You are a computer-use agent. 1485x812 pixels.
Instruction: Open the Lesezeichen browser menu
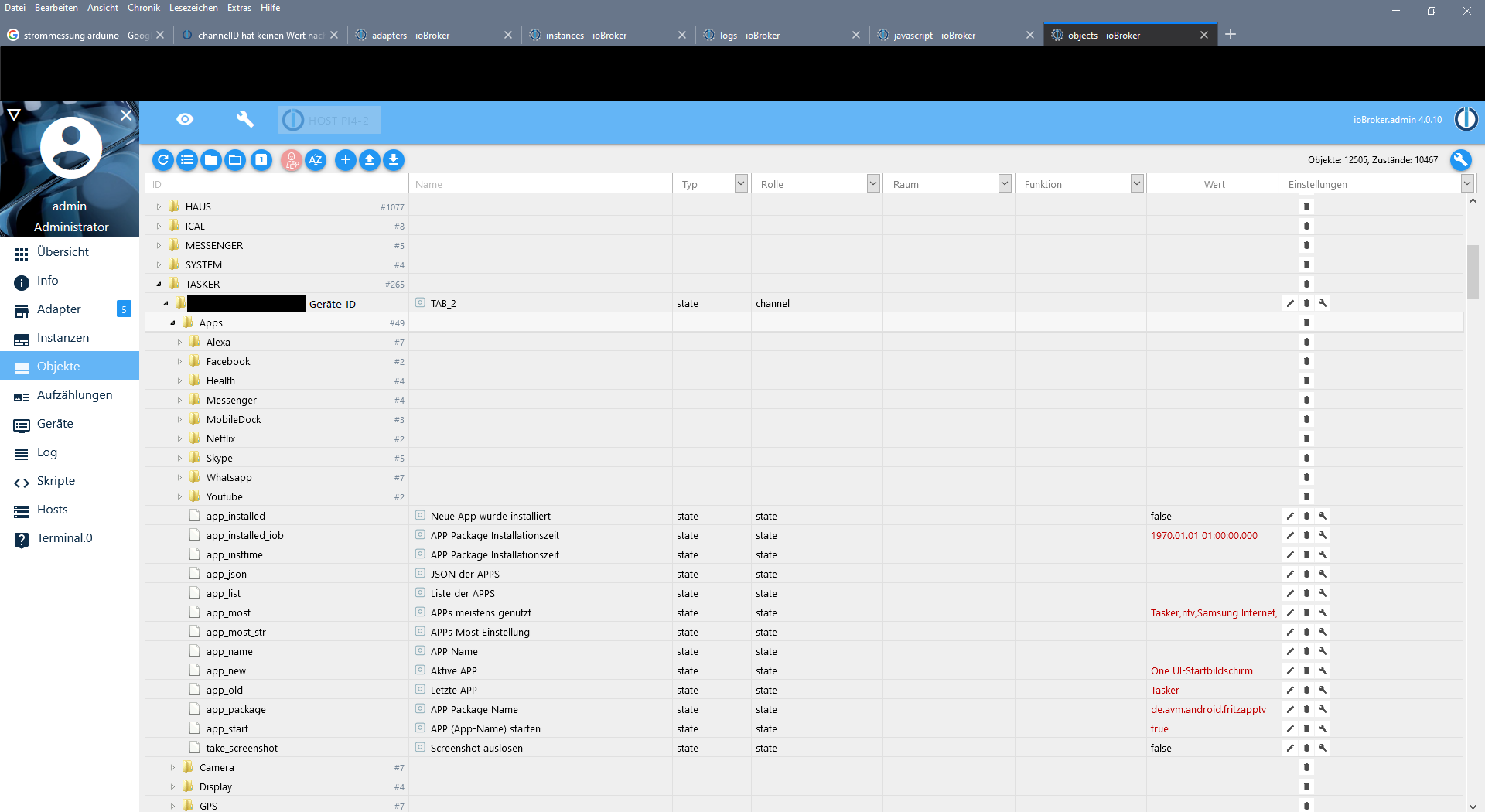pyautogui.click(x=193, y=8)
